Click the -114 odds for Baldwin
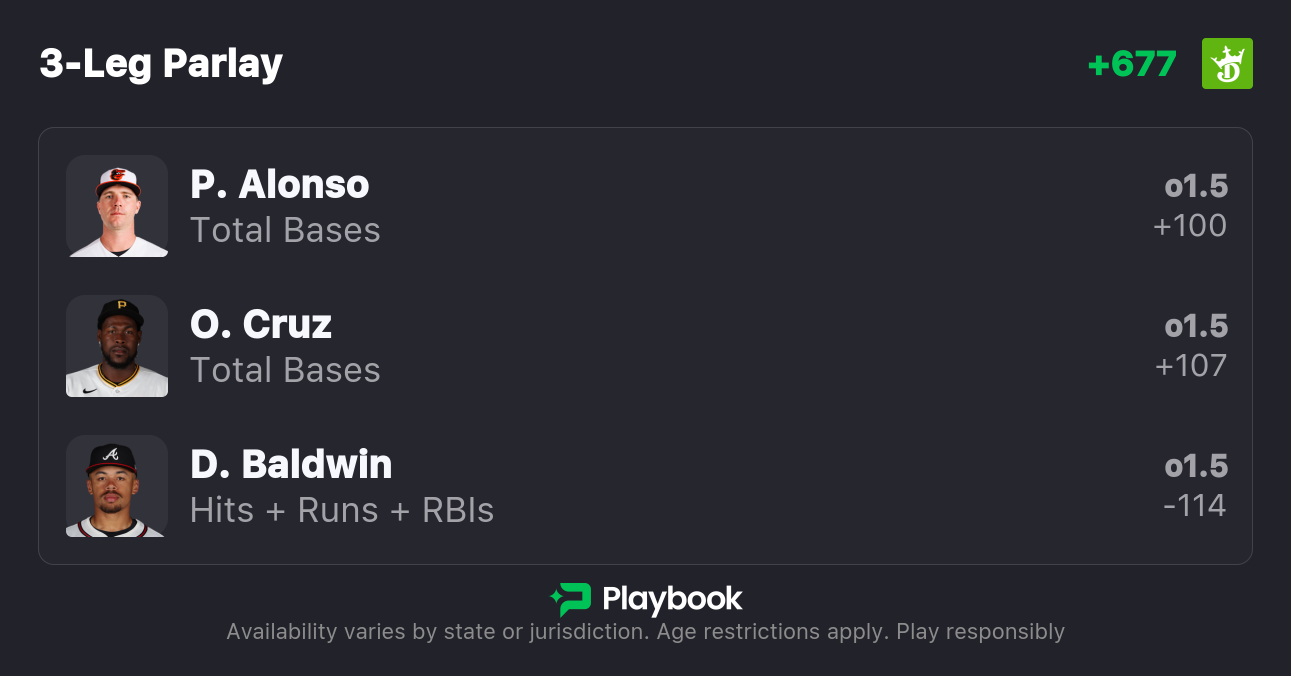1291x676 pixels. pyautogui.click(x=1194, y=506)
